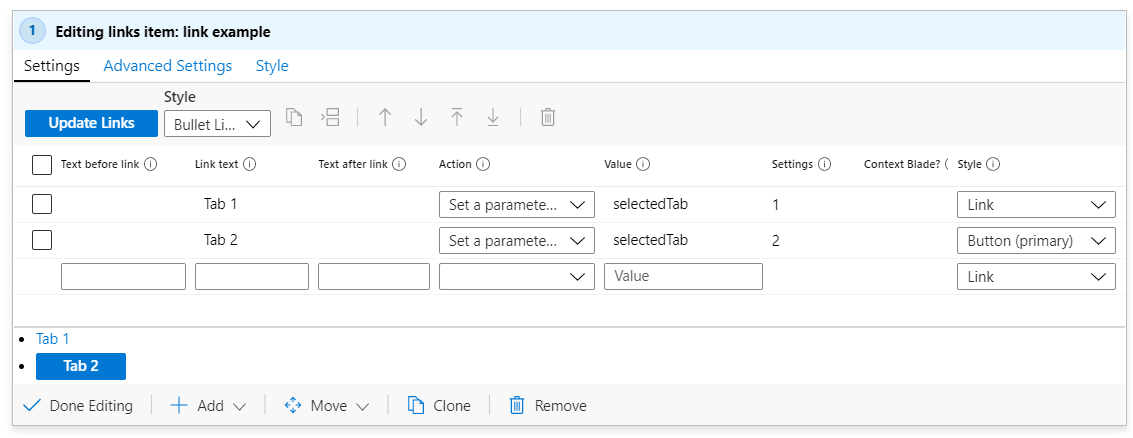Click the info icon beside Link text
1133x438 pixels.
click(x=250, y=165)
